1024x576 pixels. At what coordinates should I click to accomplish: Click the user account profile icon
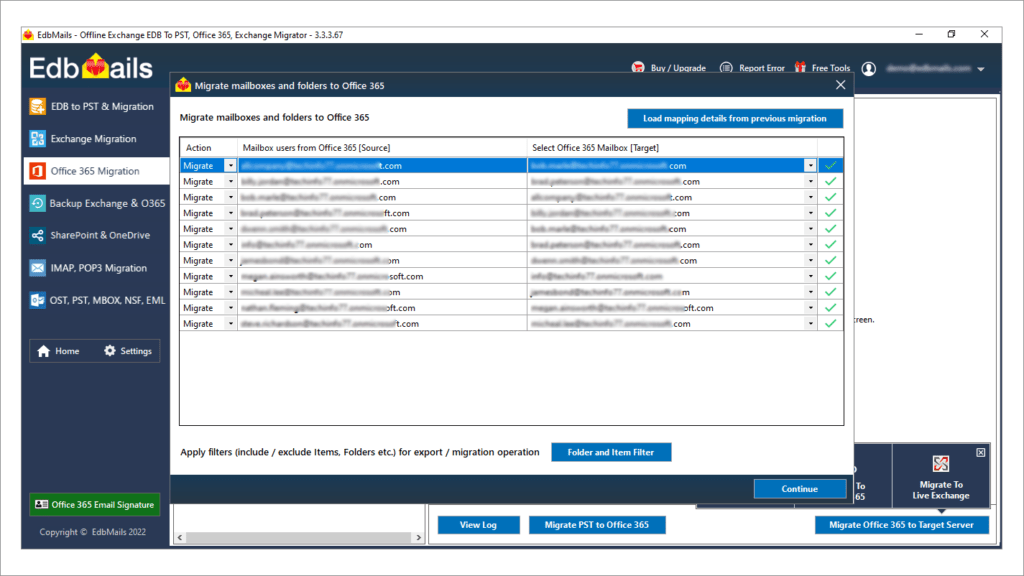[x=869, y=69]
